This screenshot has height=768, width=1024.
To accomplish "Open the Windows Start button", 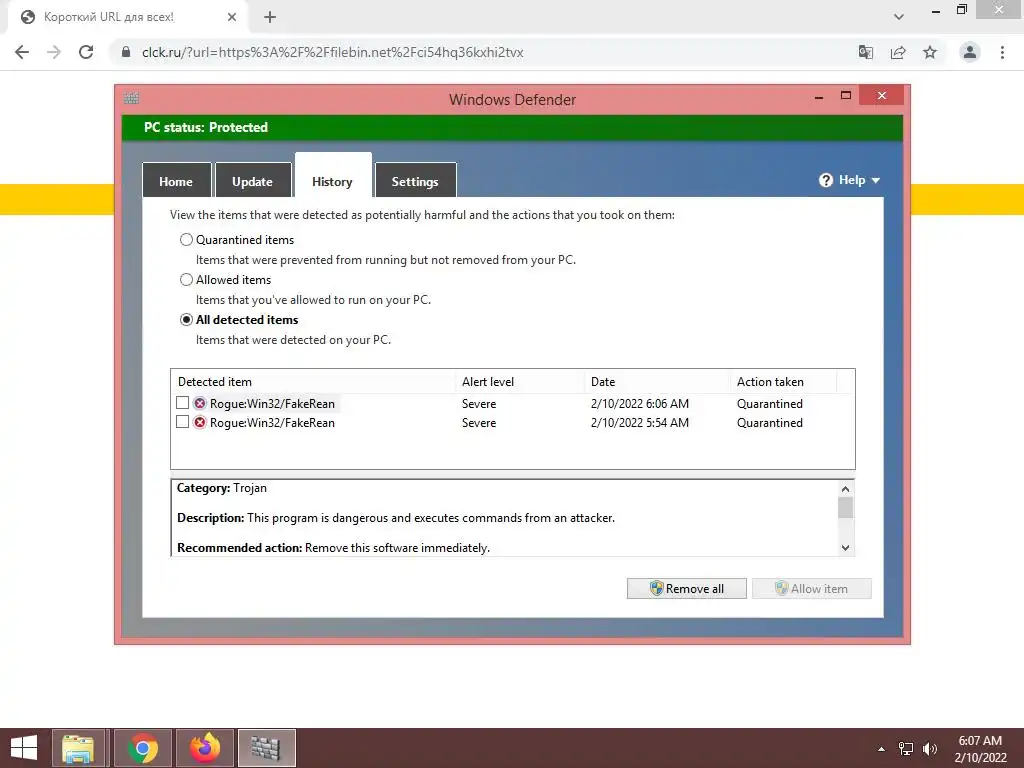I will [24, 748].
